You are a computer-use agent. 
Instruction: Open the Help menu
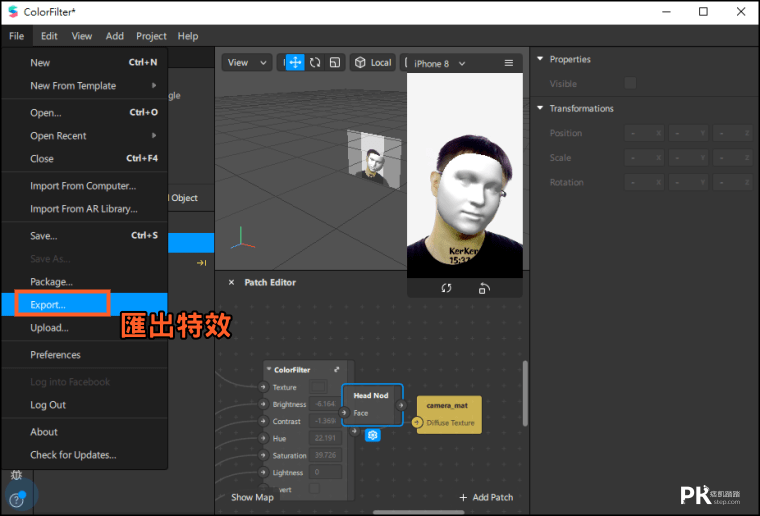188,36
